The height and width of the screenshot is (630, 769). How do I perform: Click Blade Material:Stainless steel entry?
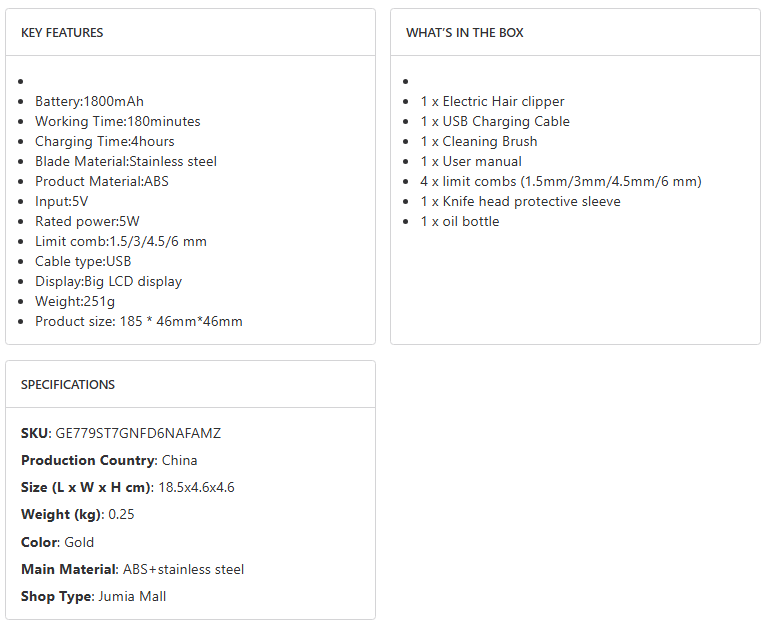pos(125,161)
